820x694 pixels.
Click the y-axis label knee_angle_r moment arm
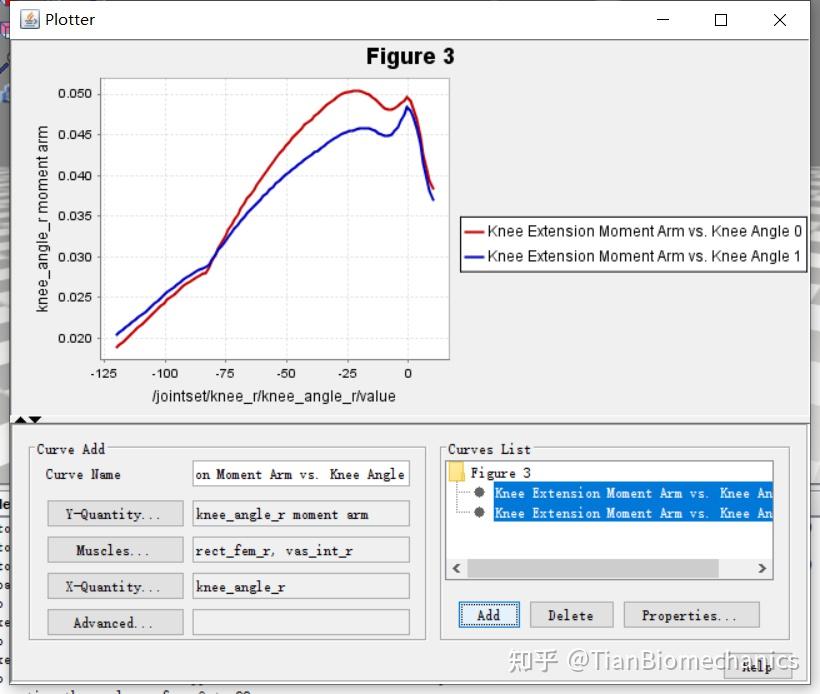tap(42, 219)
